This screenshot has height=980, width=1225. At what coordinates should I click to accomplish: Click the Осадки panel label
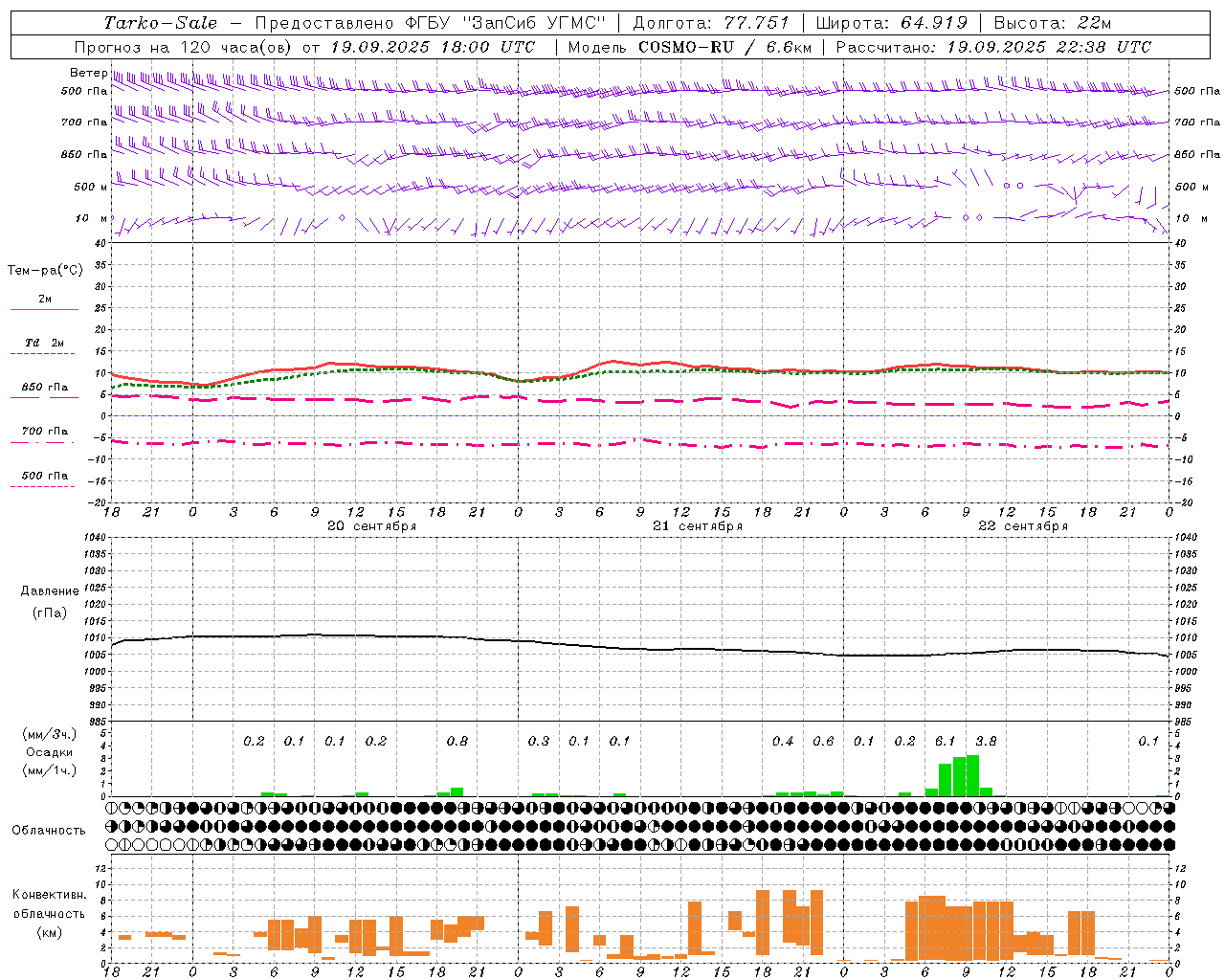(x=49, y=752)
